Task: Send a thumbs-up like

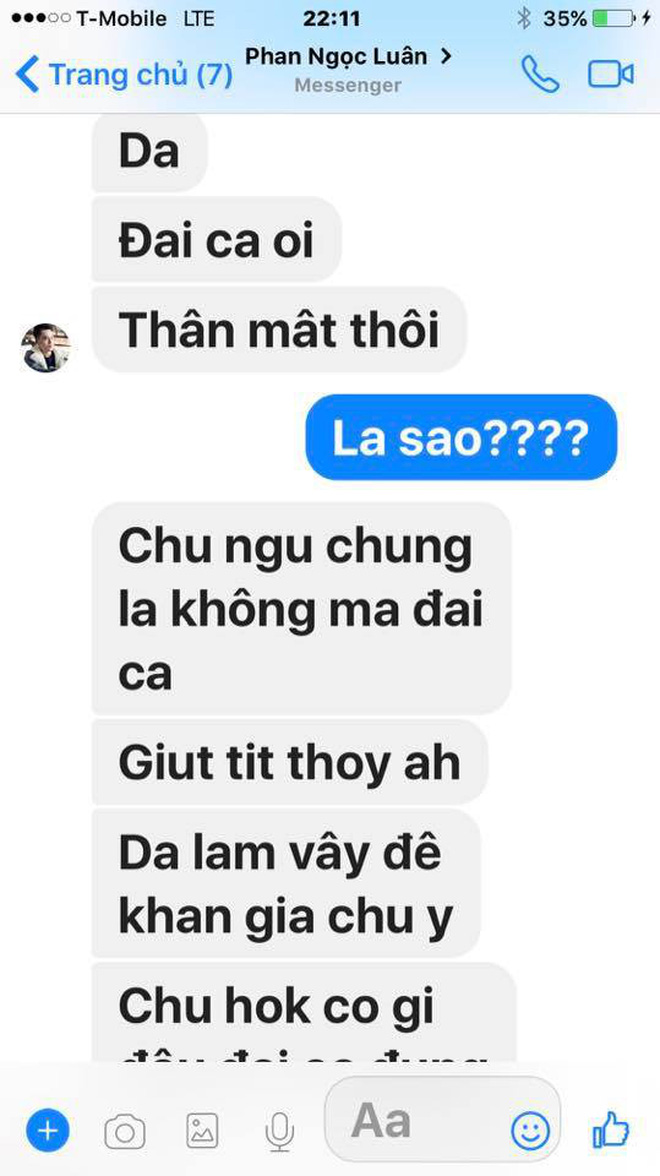Action: (x=610, y=1130)
